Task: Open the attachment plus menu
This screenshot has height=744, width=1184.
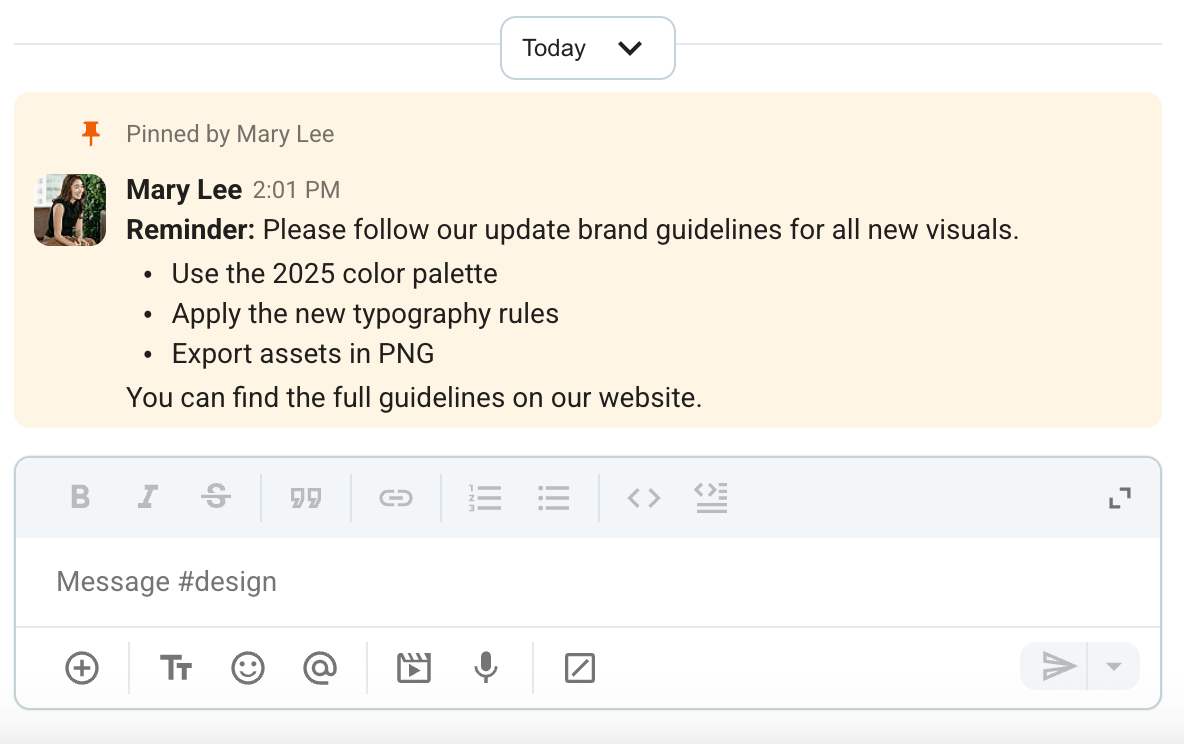Action: (81, 667)
